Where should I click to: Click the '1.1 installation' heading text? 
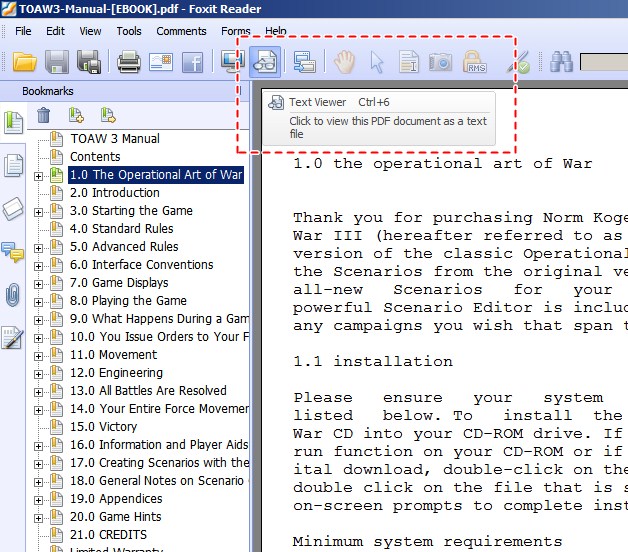373,362
